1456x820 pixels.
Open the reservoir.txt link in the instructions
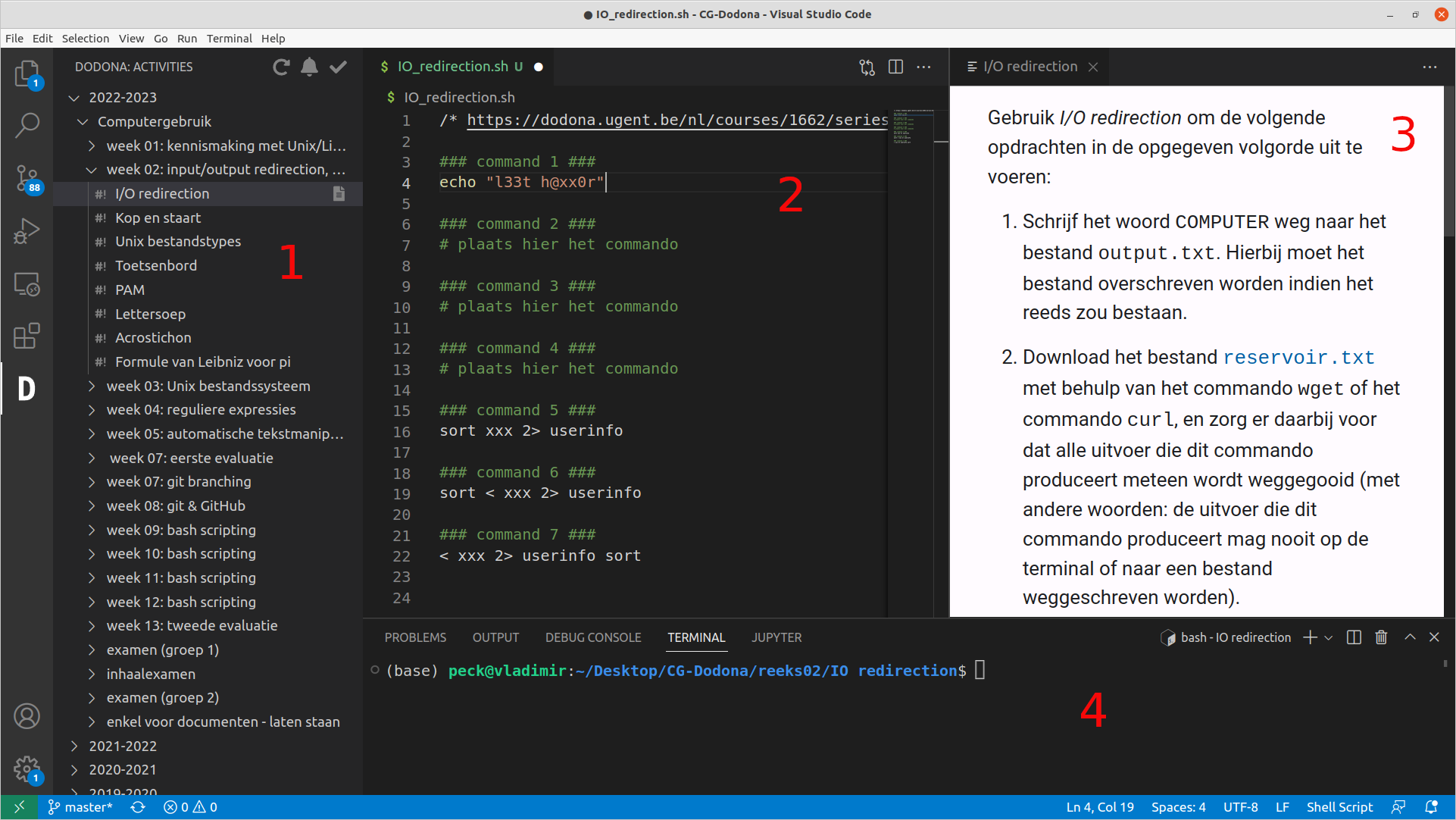1298,356
